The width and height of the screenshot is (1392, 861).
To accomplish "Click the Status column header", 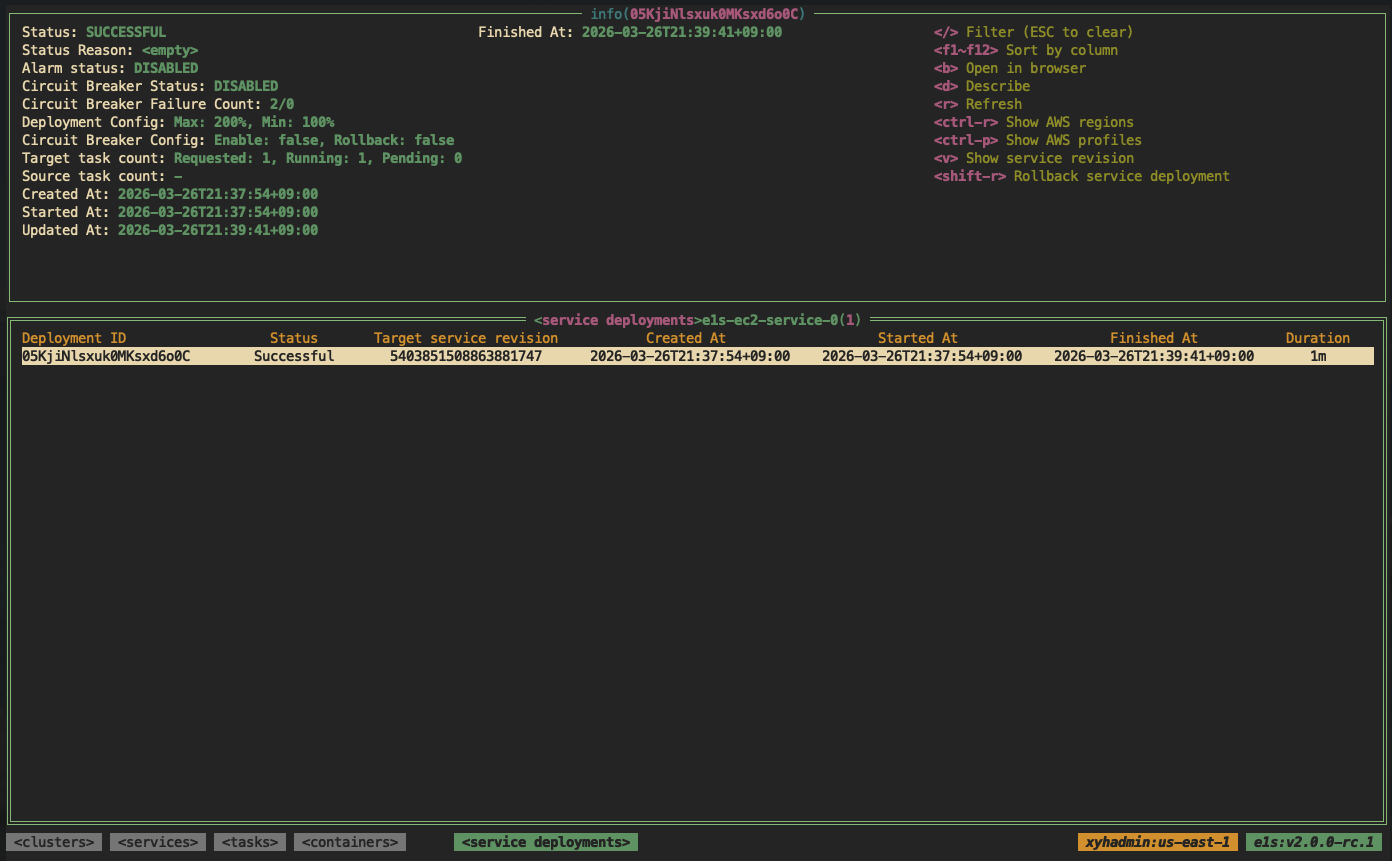I will point(294,338).
